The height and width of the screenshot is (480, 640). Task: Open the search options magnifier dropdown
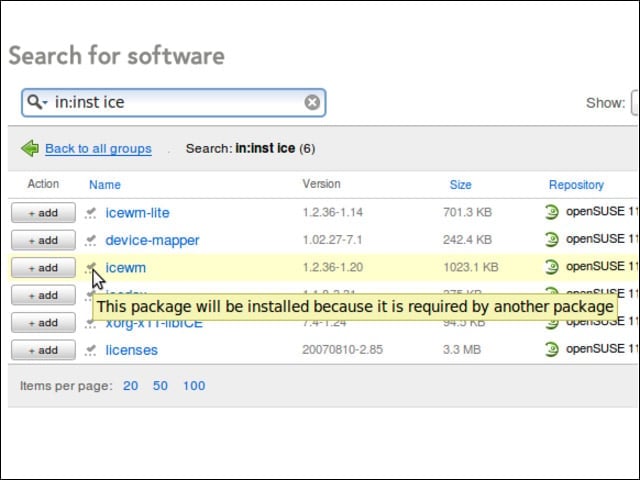(x=37, y=102)
